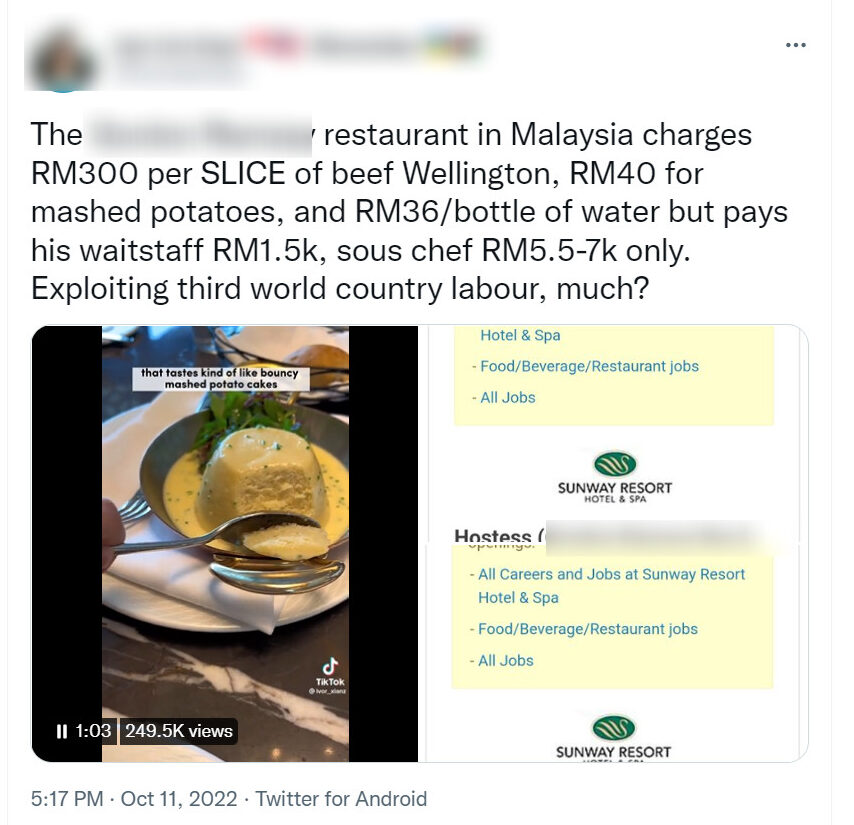Viewport: 854px width, 825px height.
Task: Open the tweet timestamp 5:17 PM
Action: pyautogui.click(x=67, y=799)
